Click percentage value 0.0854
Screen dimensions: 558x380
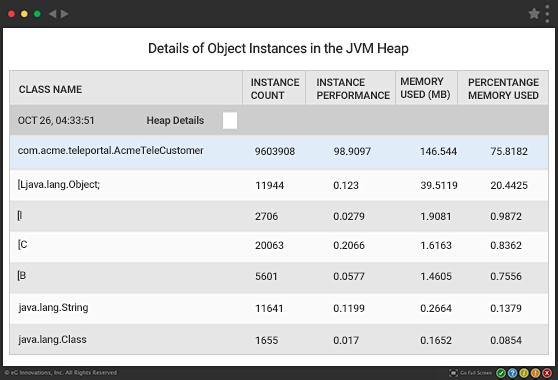tap(506, 341)
